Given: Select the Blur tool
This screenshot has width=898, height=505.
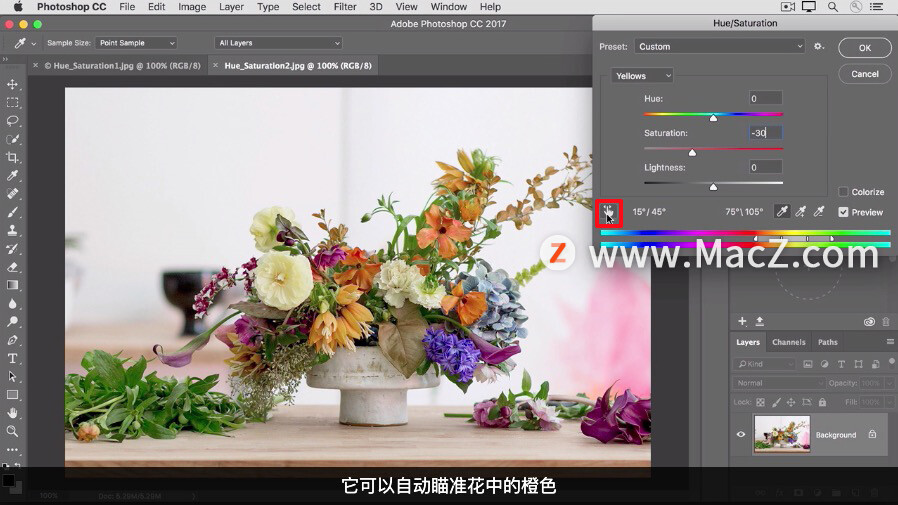Looking at the screenshot, I should (x=12, y=303).
